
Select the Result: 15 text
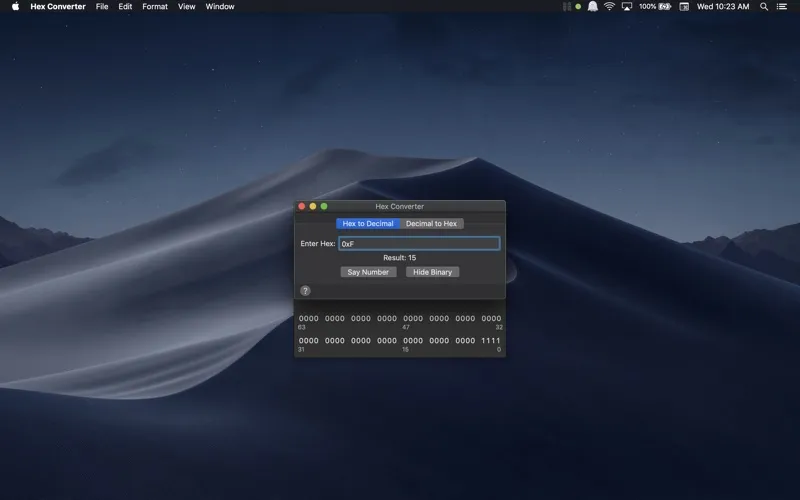click(x=399, y=258)
